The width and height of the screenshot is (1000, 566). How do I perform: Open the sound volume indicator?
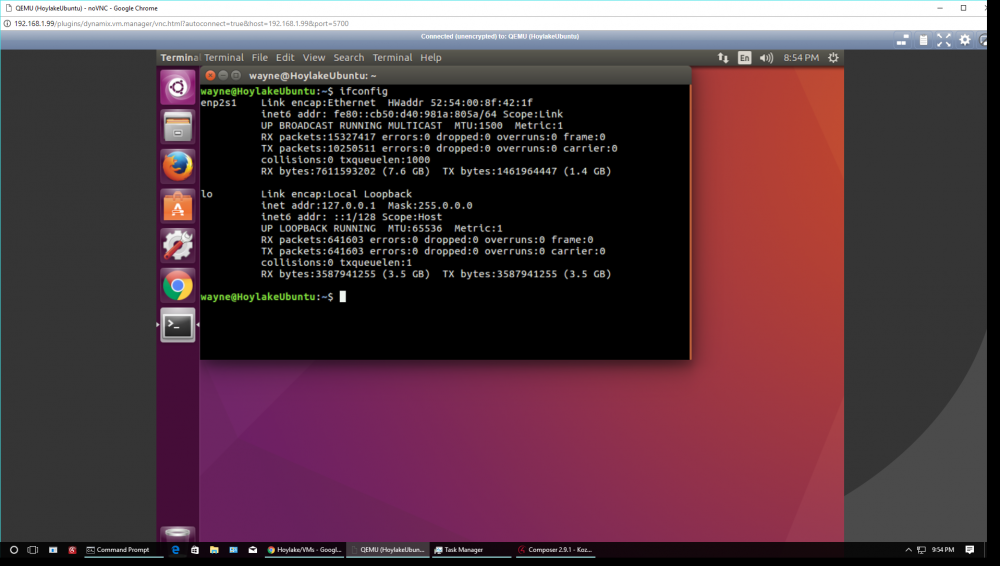pyautogui.click(x=766, y=57)
